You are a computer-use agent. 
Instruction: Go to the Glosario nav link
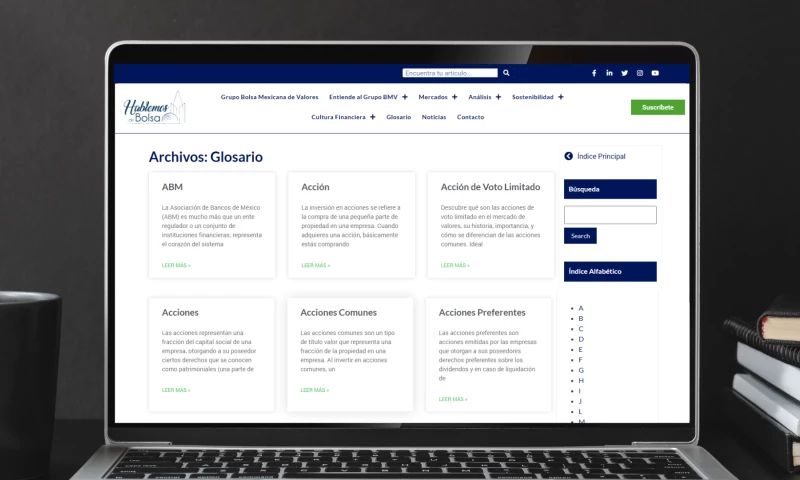click(x=398, y=117)
